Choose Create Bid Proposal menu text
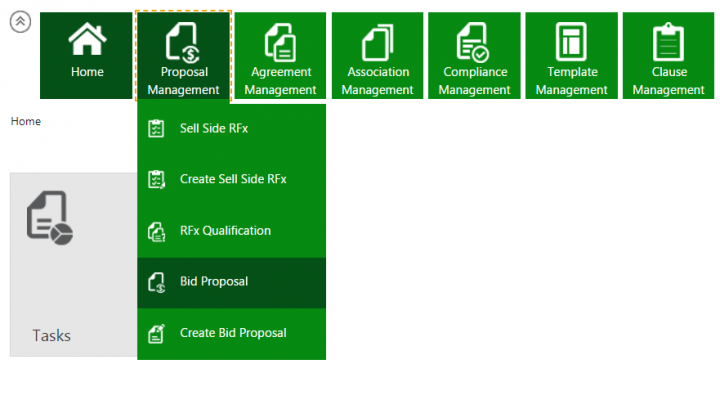The height and width of the screenshot is (400, 720). (x=233, y=333)
